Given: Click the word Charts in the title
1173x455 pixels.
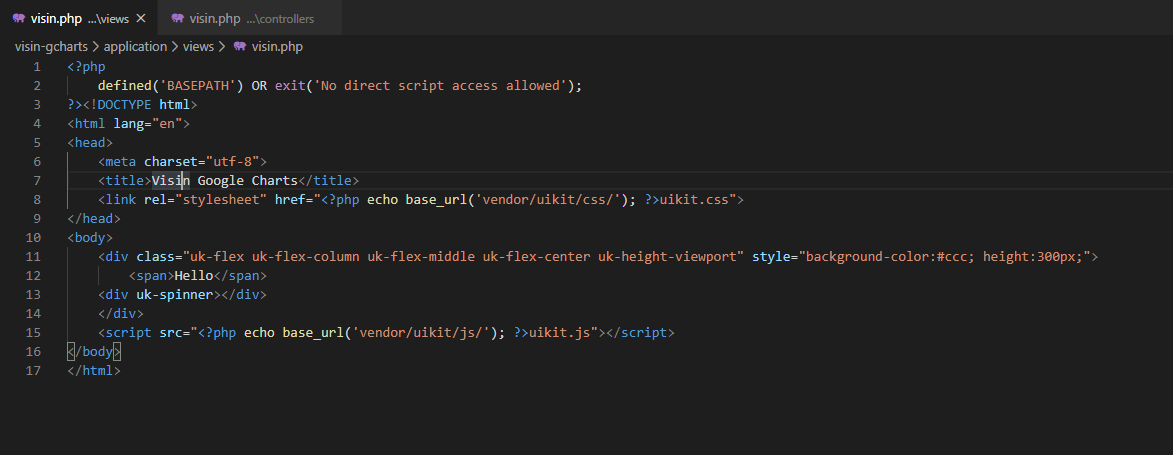Looking at the screenshot, I should (x=275, y=180).
